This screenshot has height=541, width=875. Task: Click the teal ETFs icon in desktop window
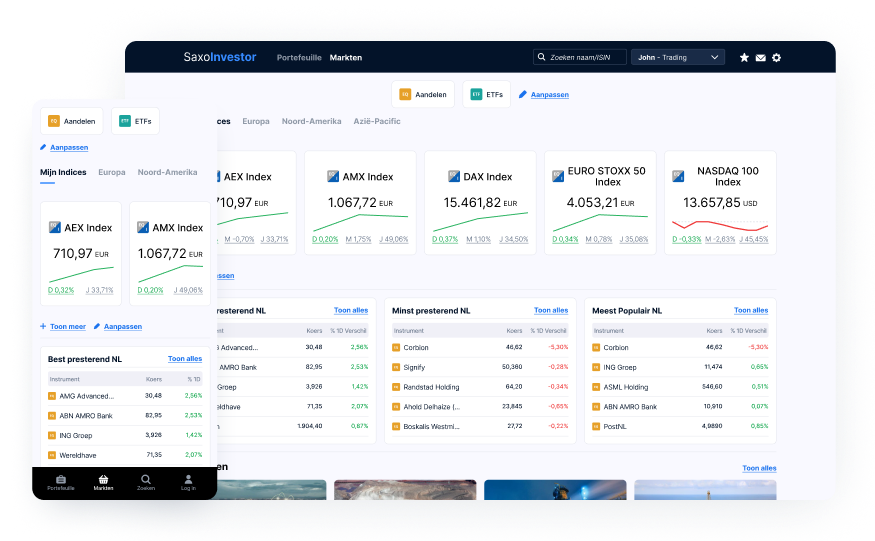click(476, 94)
